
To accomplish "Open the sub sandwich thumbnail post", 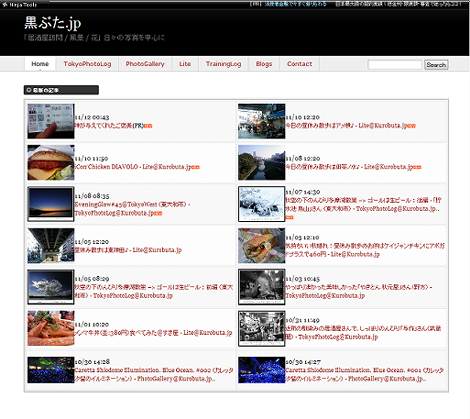I will click(x=261, y=246).
